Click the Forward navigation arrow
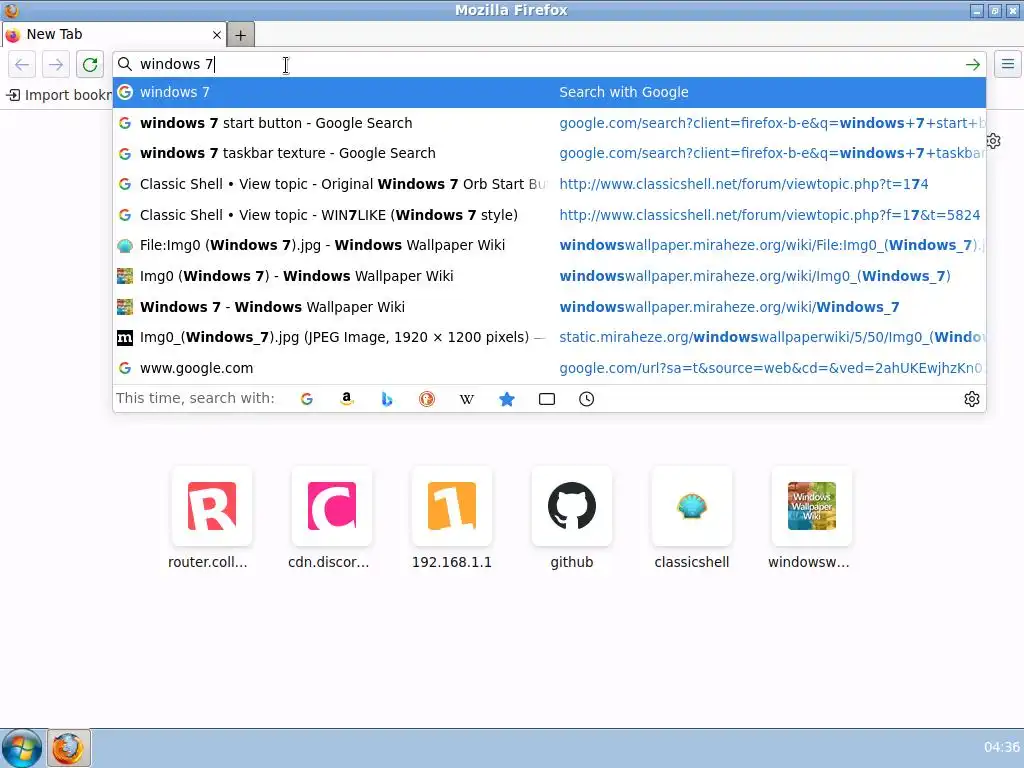1024x768 pixels. [x=56, y=65]
